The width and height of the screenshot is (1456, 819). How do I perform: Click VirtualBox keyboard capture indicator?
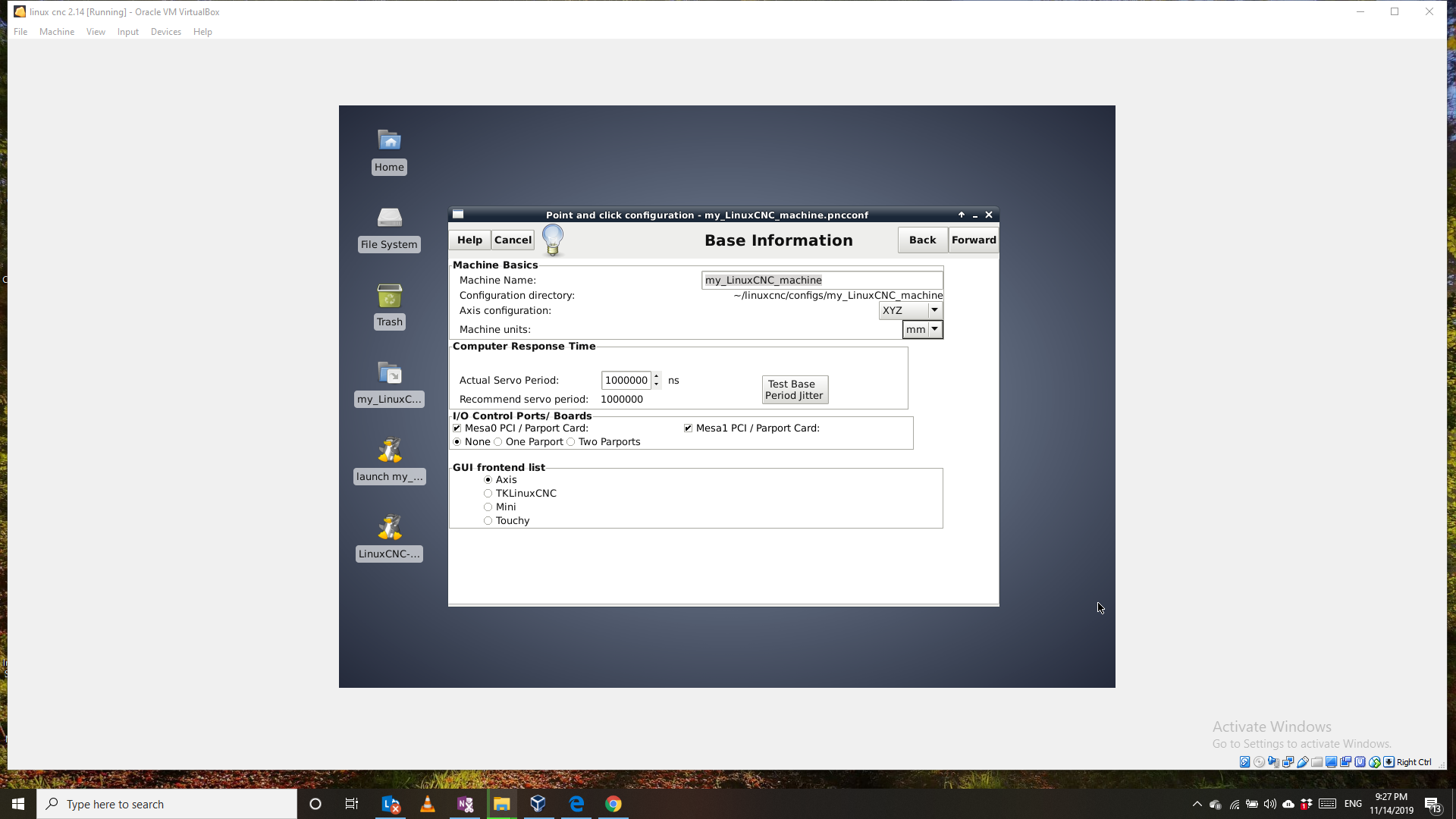[x=1389, y=762]
